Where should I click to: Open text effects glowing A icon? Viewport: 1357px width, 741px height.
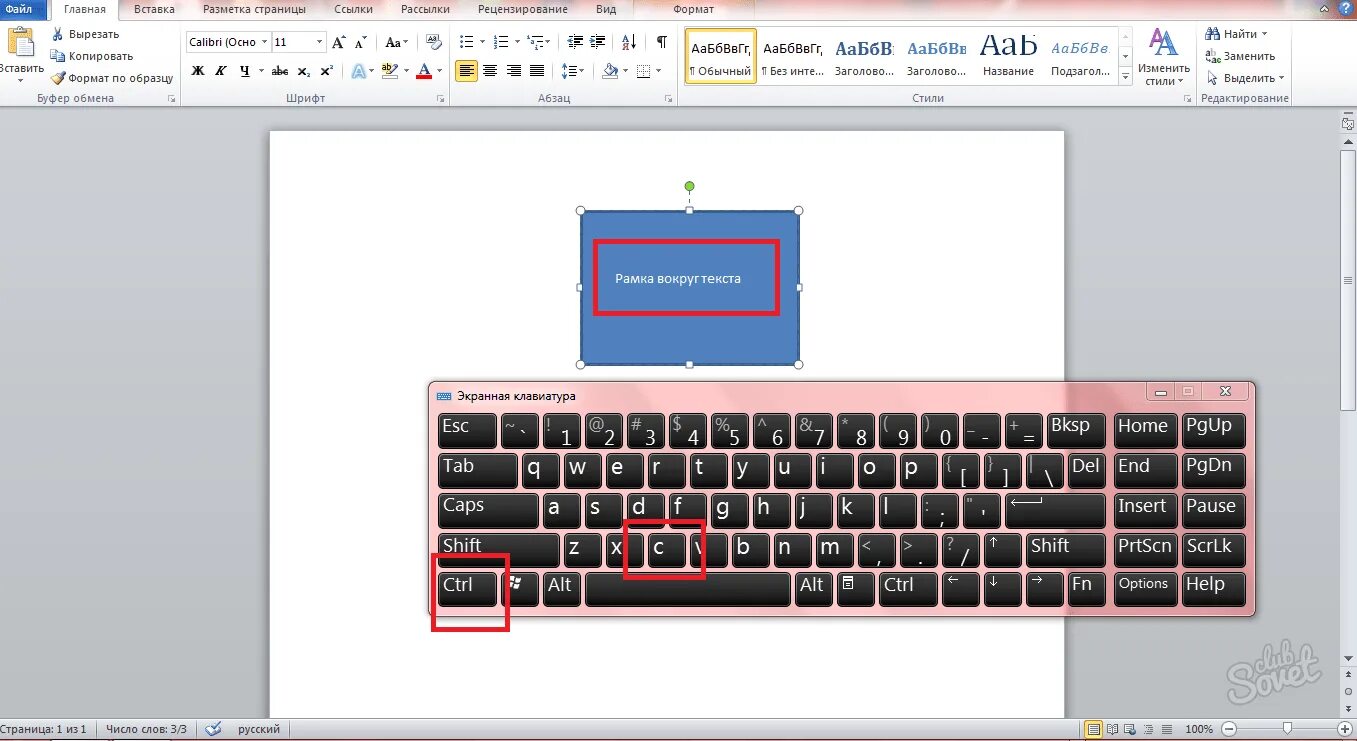click(x=358, y=71)
